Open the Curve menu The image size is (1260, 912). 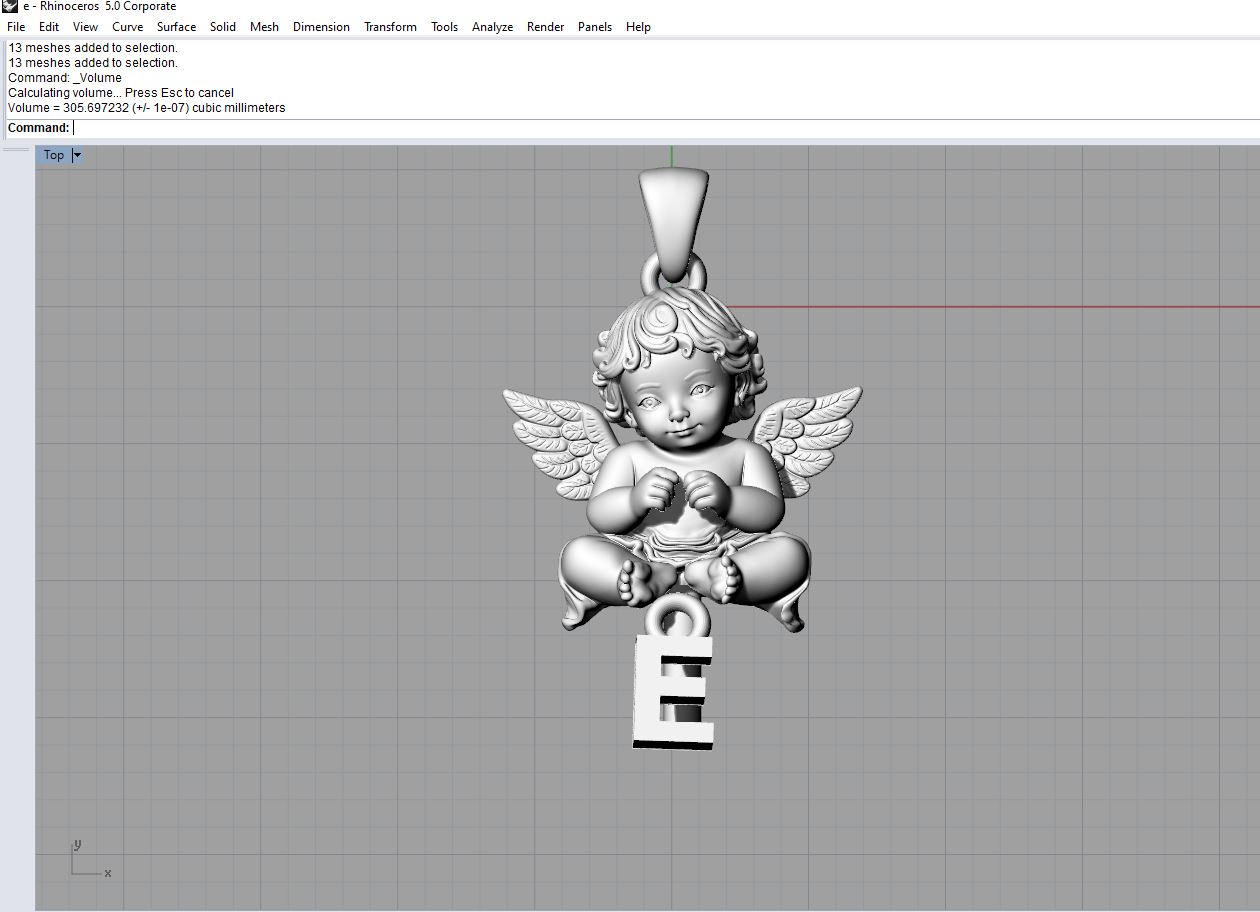point(128,27)
